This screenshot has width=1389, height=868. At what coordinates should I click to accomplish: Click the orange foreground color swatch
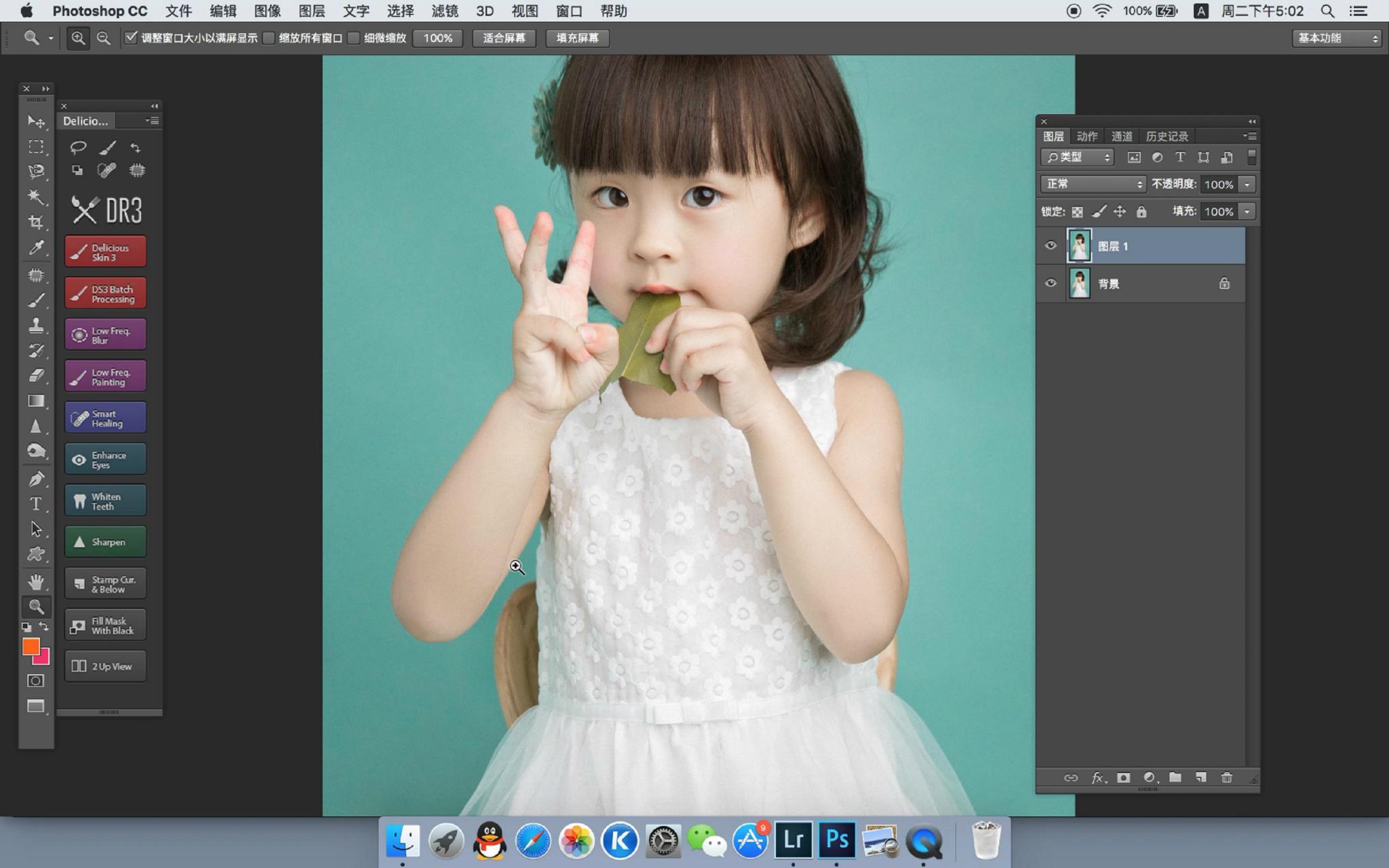pyautogui.click(x=30, y=646)
